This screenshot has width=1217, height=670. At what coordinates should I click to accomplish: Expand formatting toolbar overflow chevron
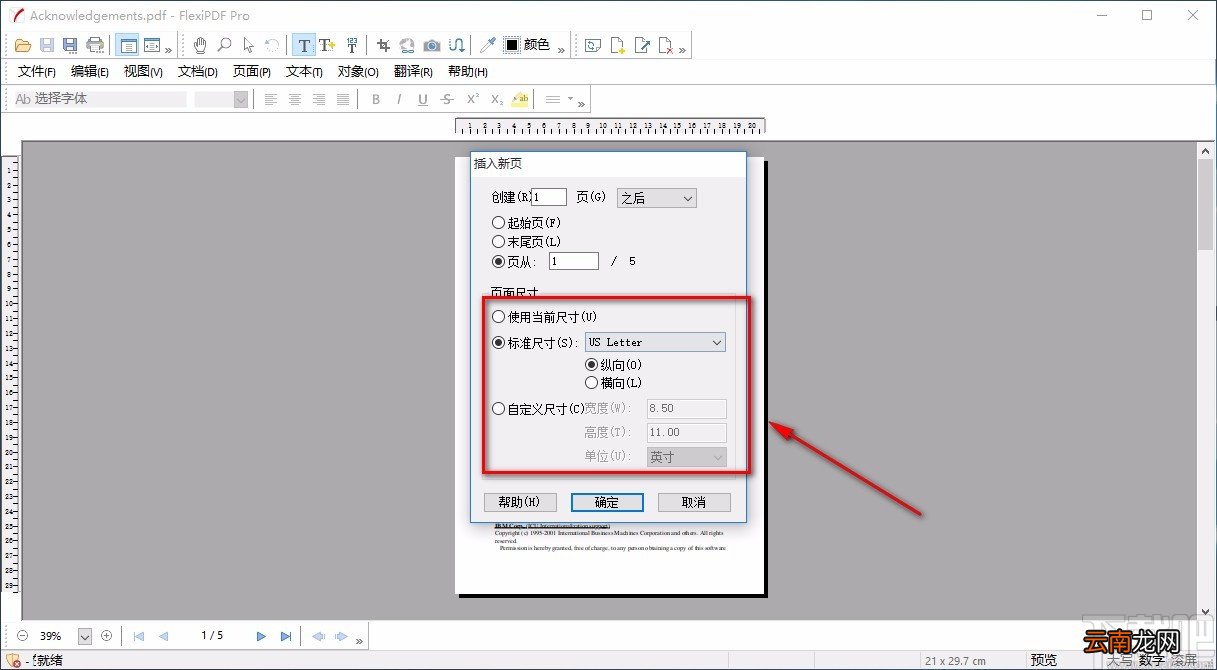pyautogui.click(x=581, y=103)
